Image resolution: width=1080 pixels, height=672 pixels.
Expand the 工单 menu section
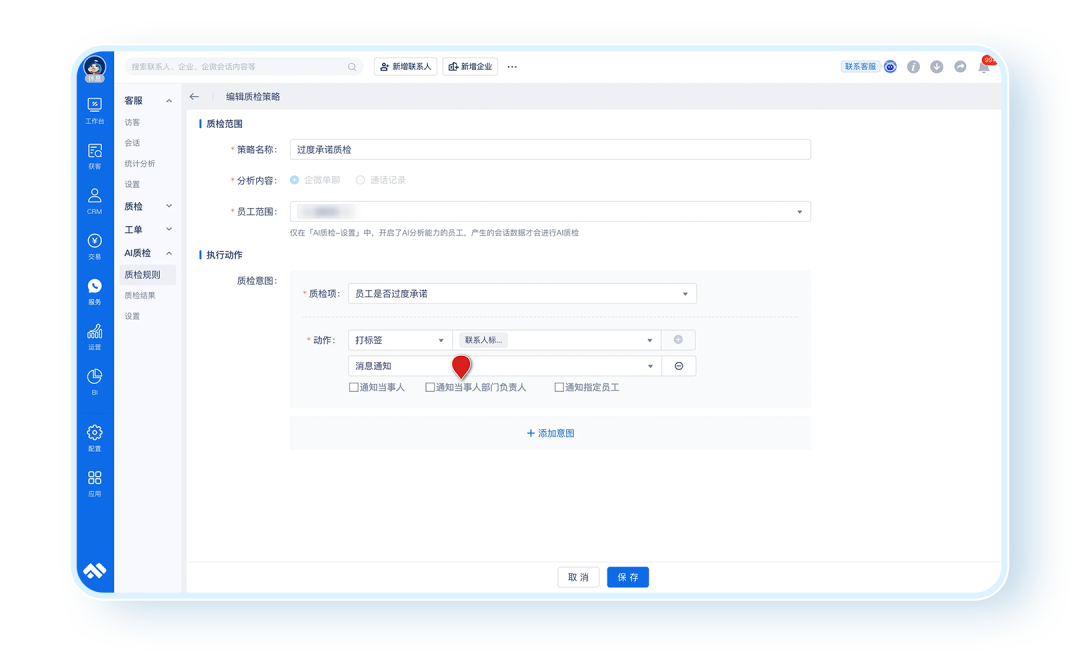coord(169,229)
